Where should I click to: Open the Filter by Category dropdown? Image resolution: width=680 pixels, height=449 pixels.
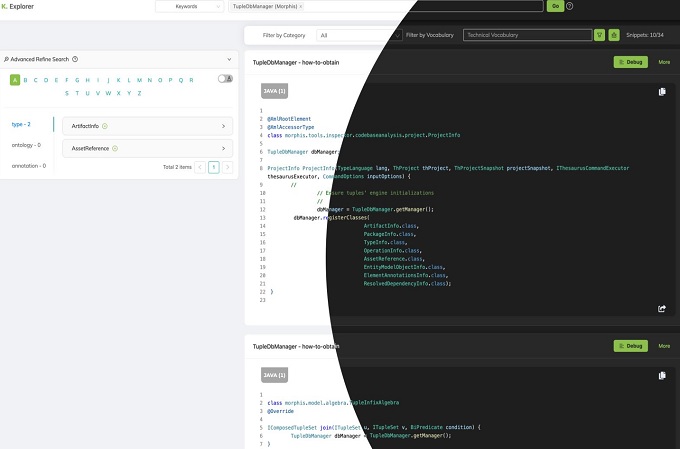pyautogui.click(x=358, y=35)
